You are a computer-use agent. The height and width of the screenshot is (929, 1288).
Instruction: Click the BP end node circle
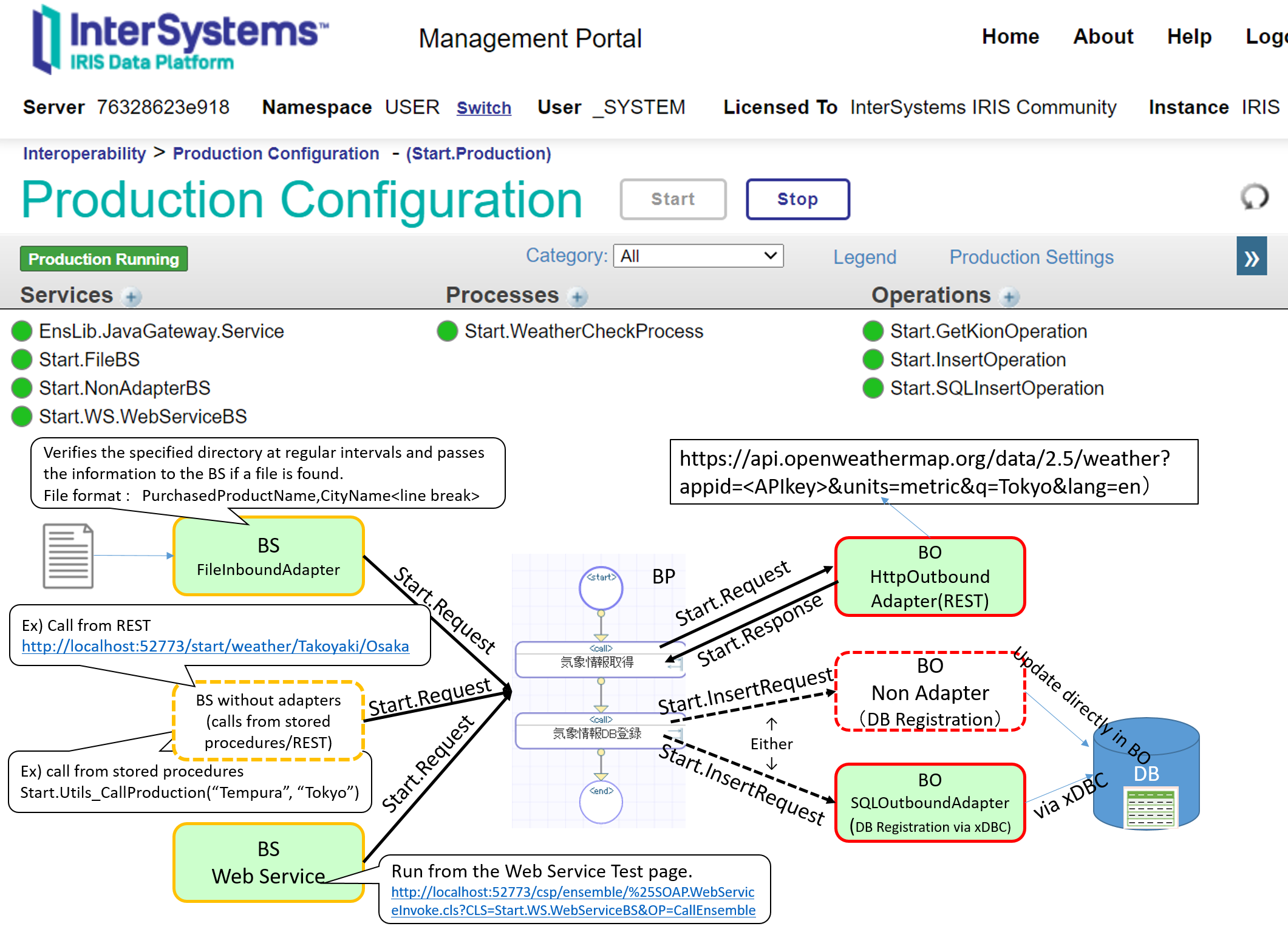tap(601, 801)
